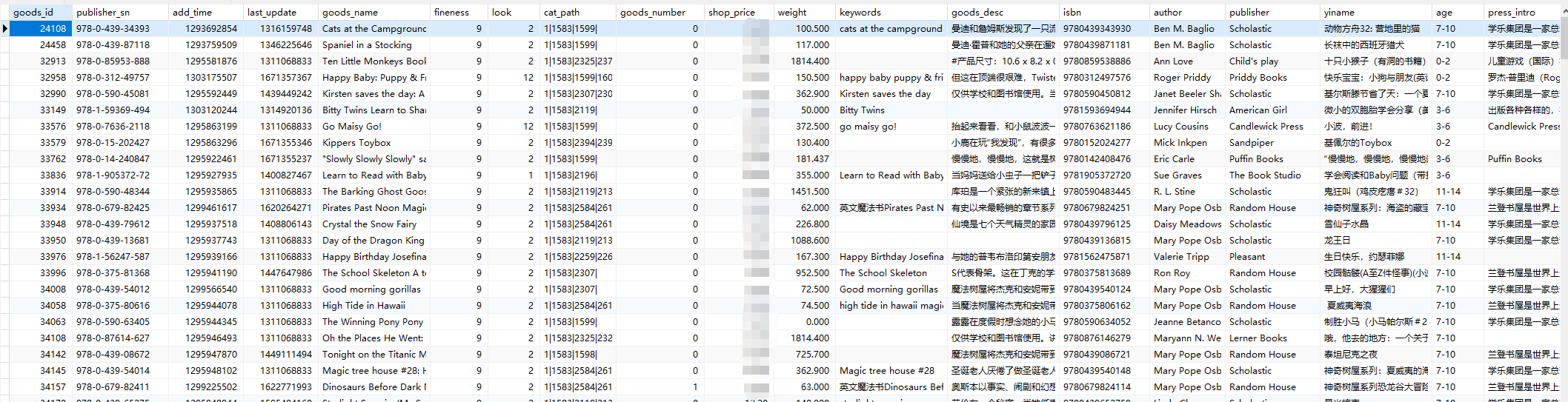Viewport: 1568px width, 402px height.
Task: Click last_update cell 1620264271
Action: tap(281, 207)
